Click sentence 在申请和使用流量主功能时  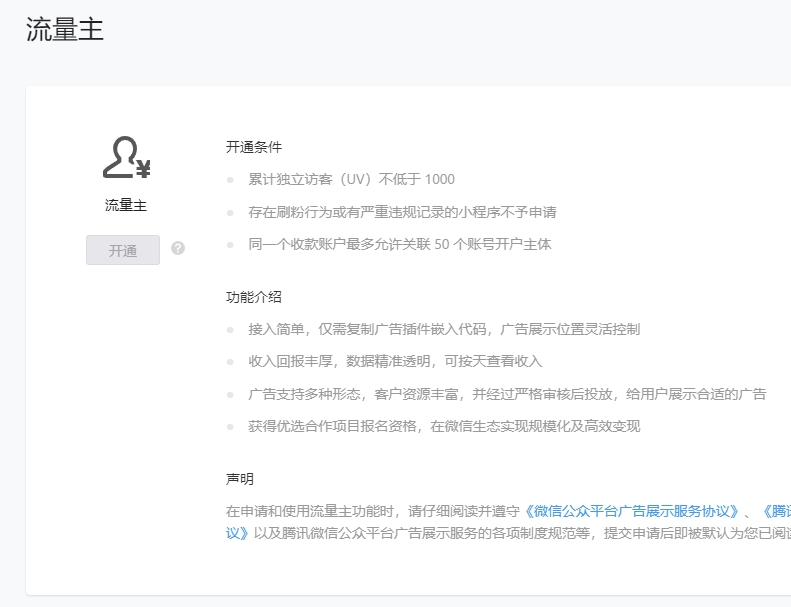click(310, 511)
